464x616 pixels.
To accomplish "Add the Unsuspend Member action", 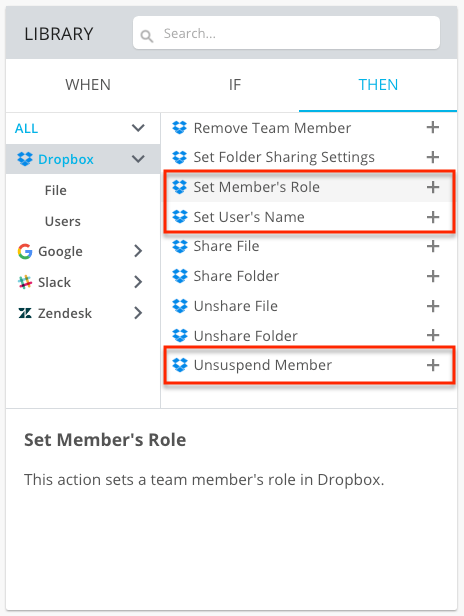I will click(433, 365).
